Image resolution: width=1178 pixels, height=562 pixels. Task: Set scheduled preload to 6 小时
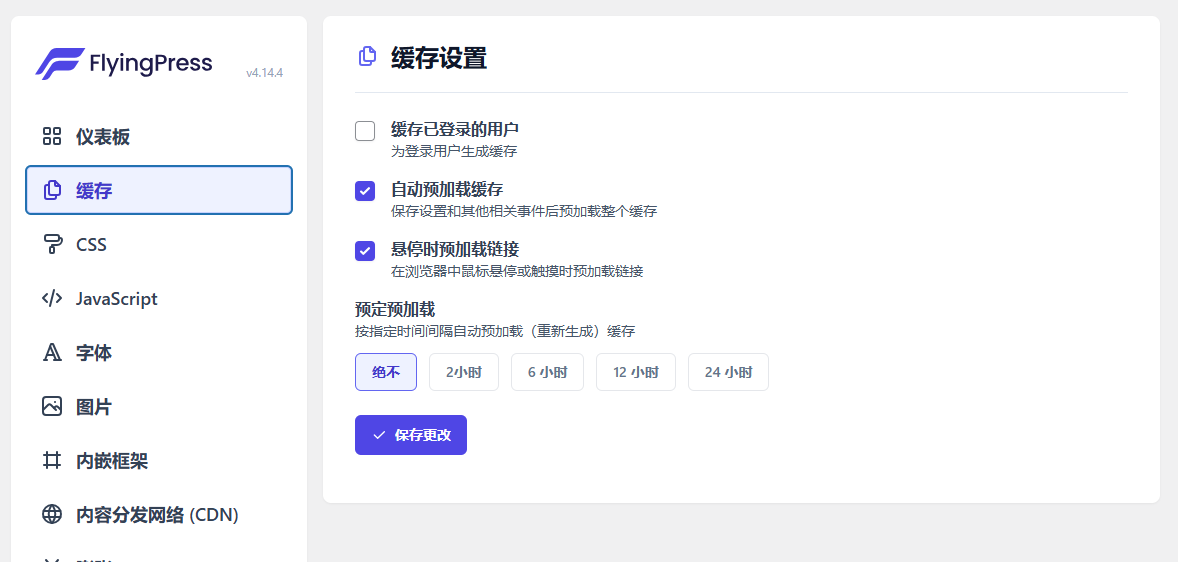(x=547, y=372)
